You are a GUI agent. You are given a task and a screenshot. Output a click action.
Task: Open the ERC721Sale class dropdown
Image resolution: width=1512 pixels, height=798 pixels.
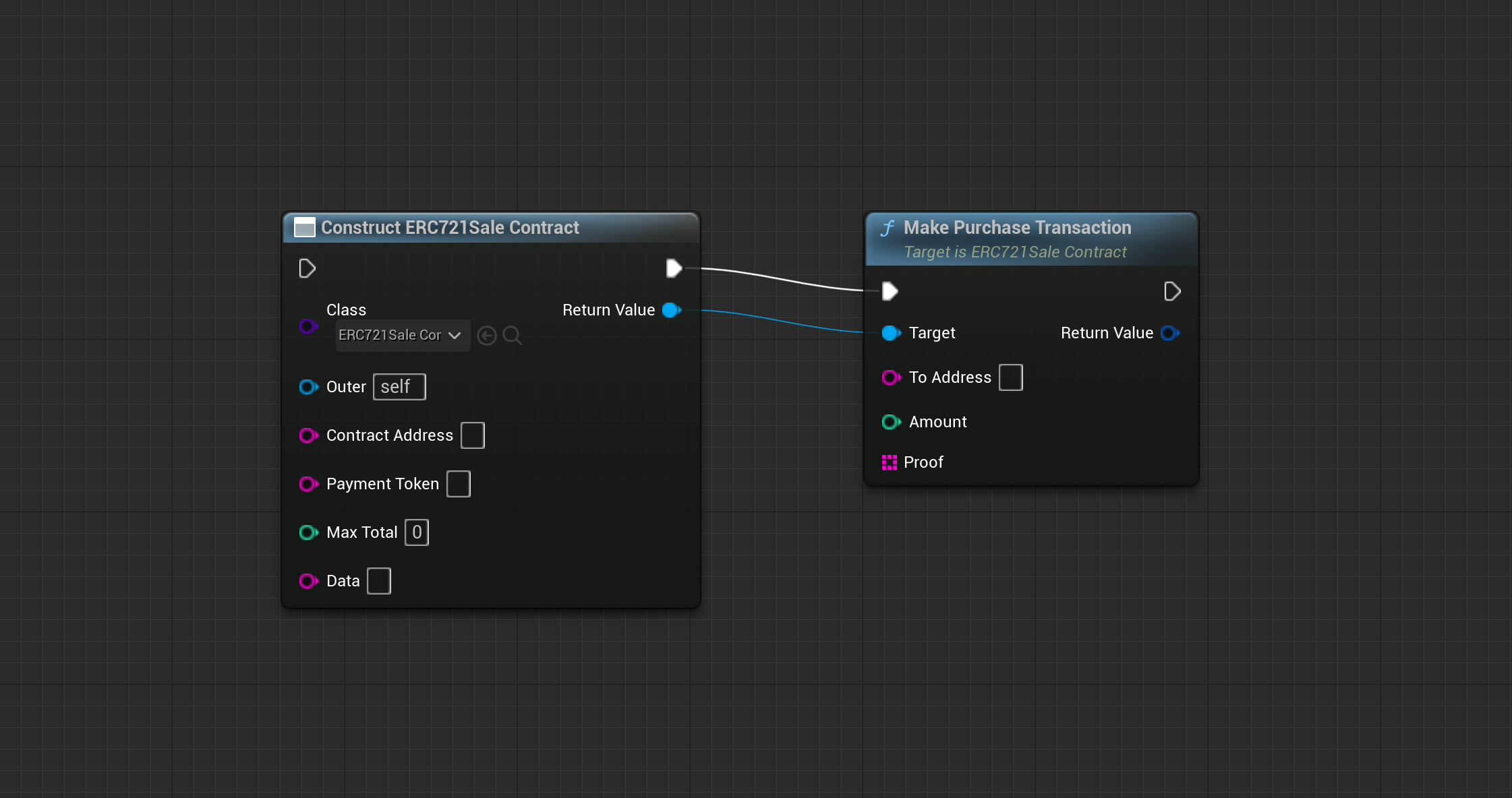pyautogui.click(x=402, y=336)
